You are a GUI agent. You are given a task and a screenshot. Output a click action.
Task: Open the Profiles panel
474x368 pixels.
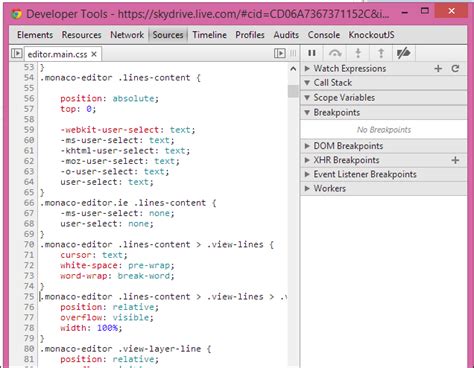pos(250,35)
